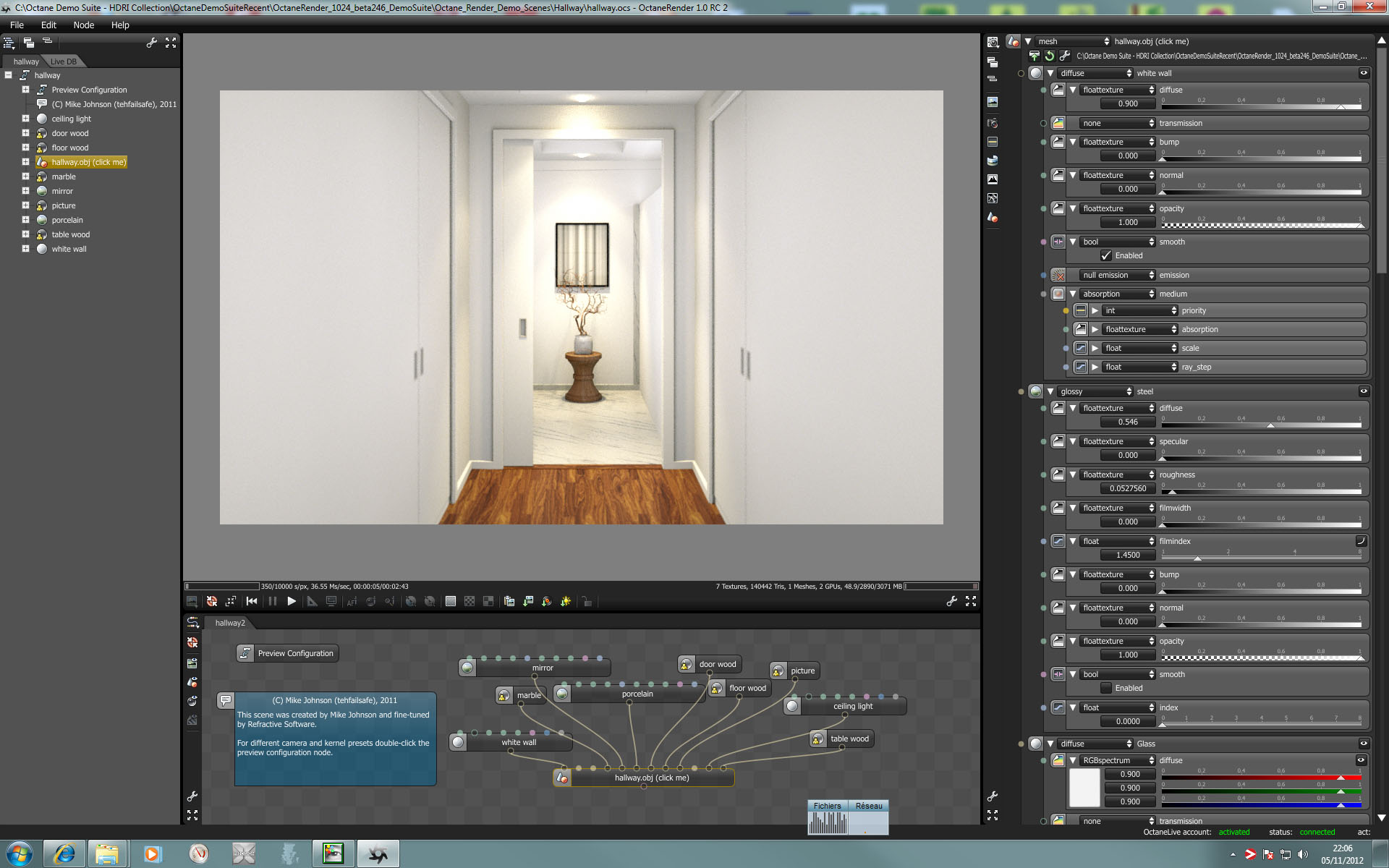Click the render play button
This screenshot has width=1389, height=868.
tap(292, 601)
